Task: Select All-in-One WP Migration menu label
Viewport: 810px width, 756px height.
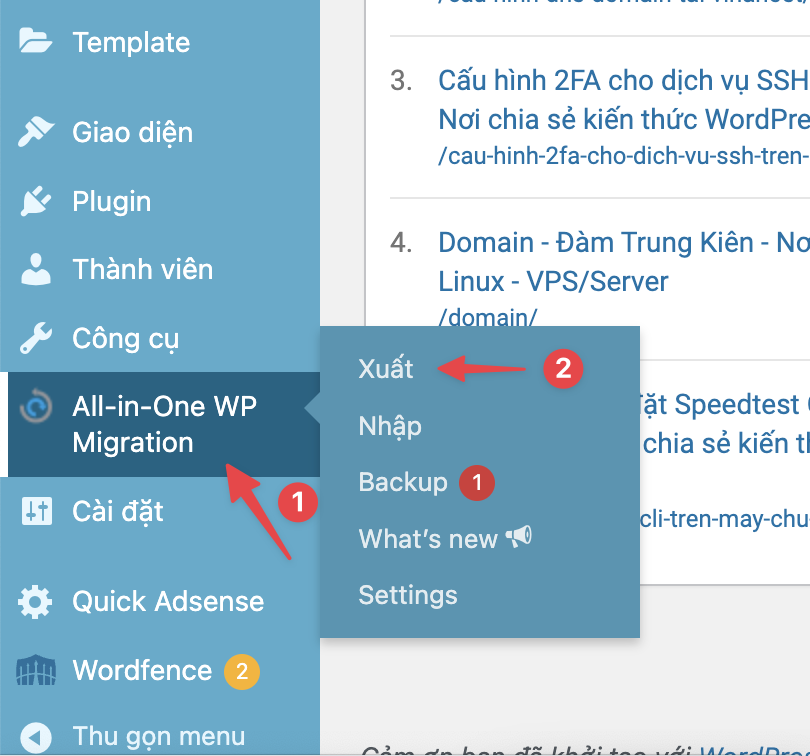Action: tap(164, 424)
